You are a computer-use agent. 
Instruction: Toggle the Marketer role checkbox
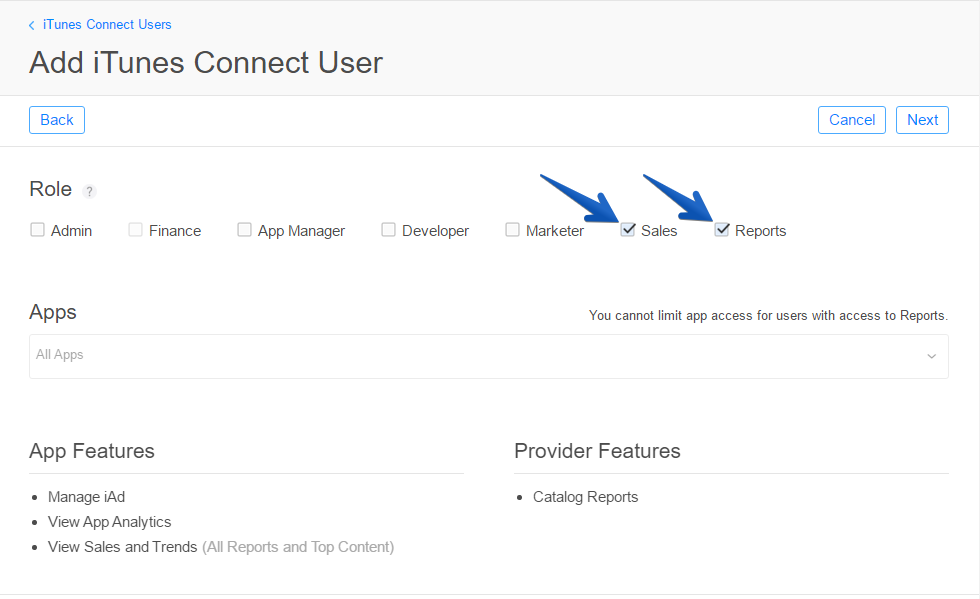click(x=513, y=230)
